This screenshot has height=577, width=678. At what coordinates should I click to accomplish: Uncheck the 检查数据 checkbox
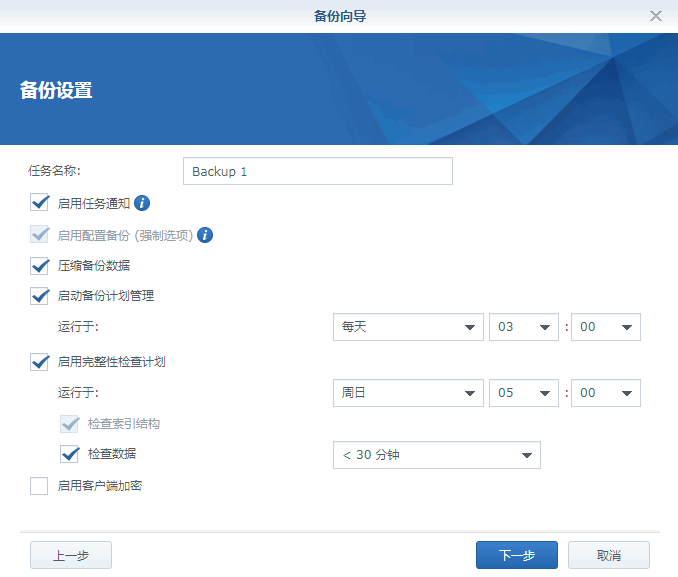pyautogui.click(x=70, y=454)
